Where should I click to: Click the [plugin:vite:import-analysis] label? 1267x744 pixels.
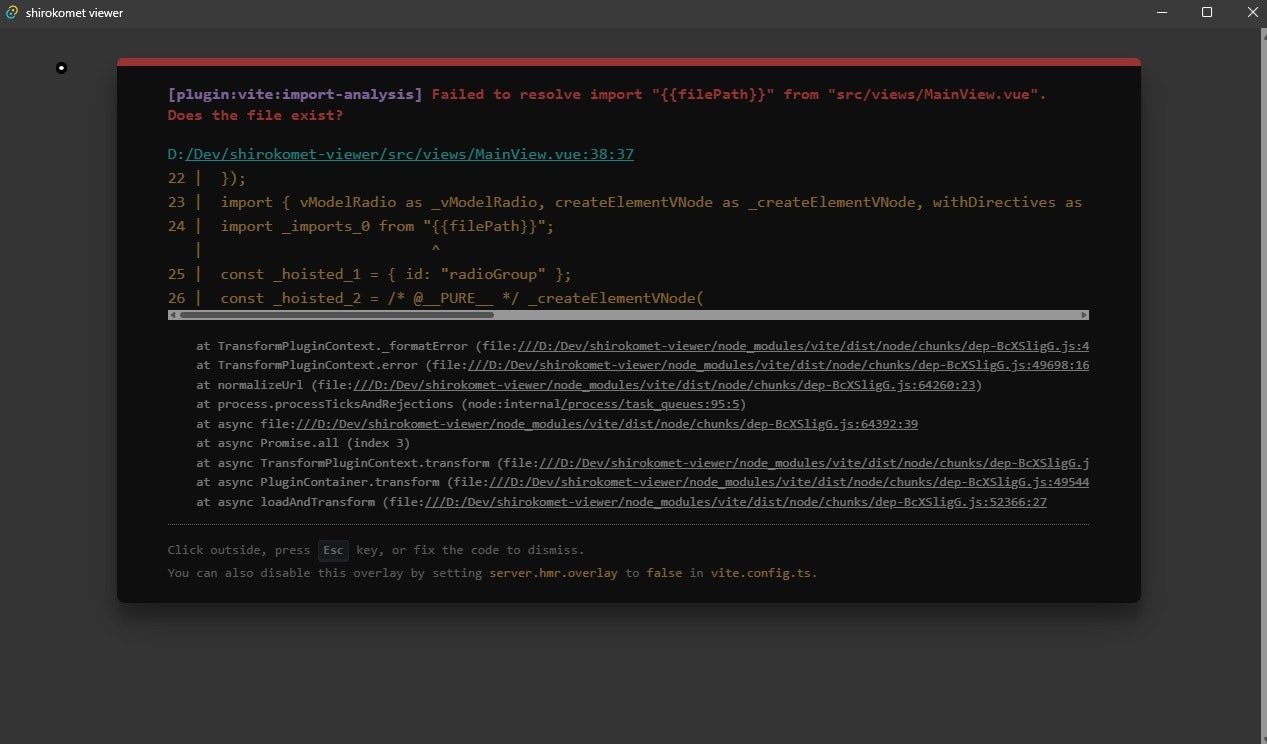pos(295,94)
